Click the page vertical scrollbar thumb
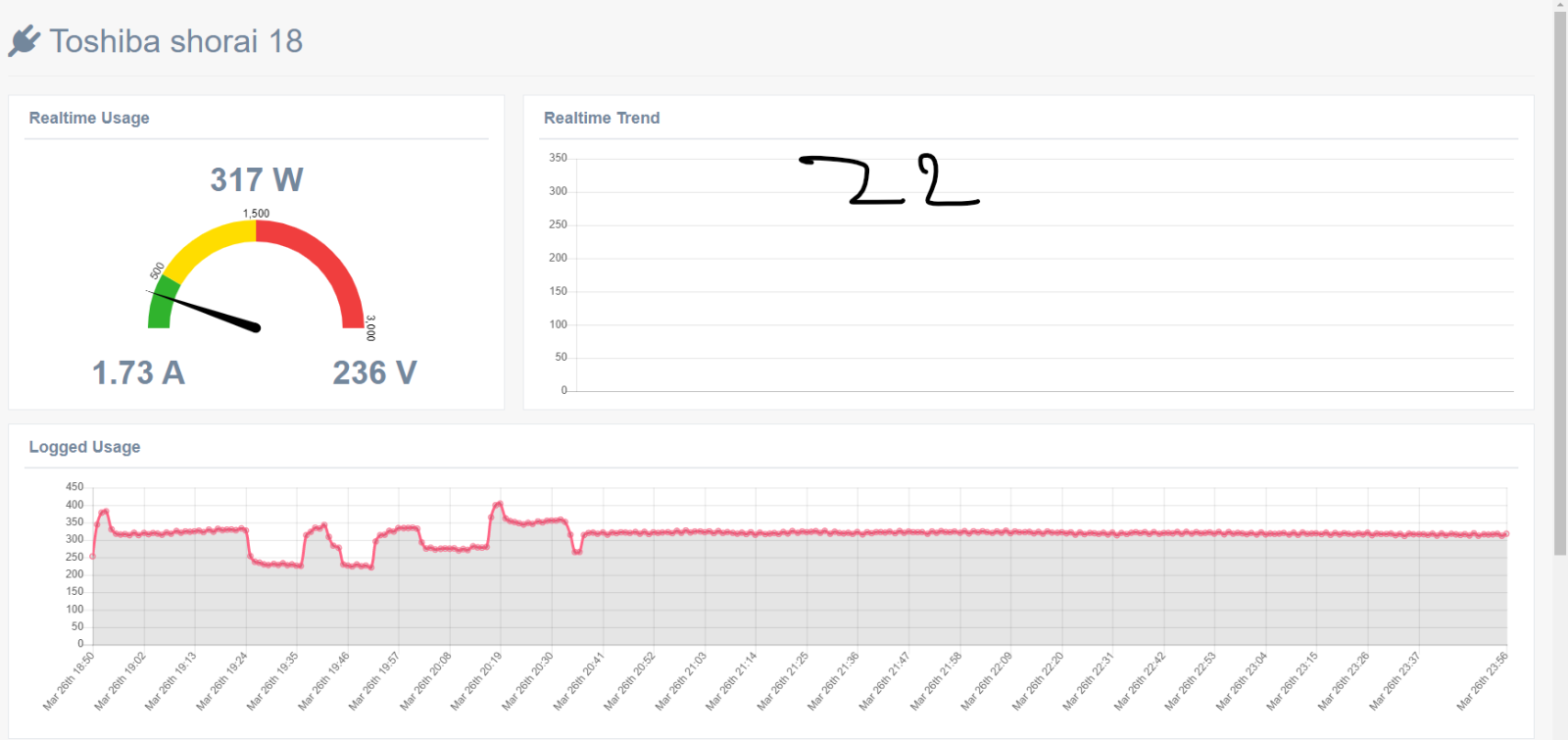 pyautogui.click(x=1560, y=283)
